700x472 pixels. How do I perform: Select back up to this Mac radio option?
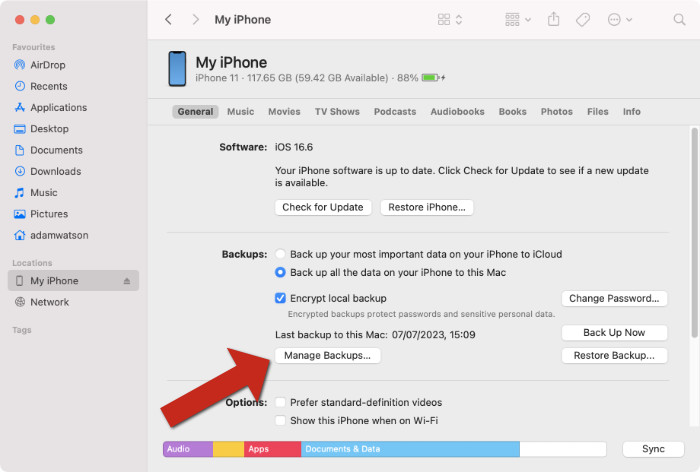pos(280,272)
